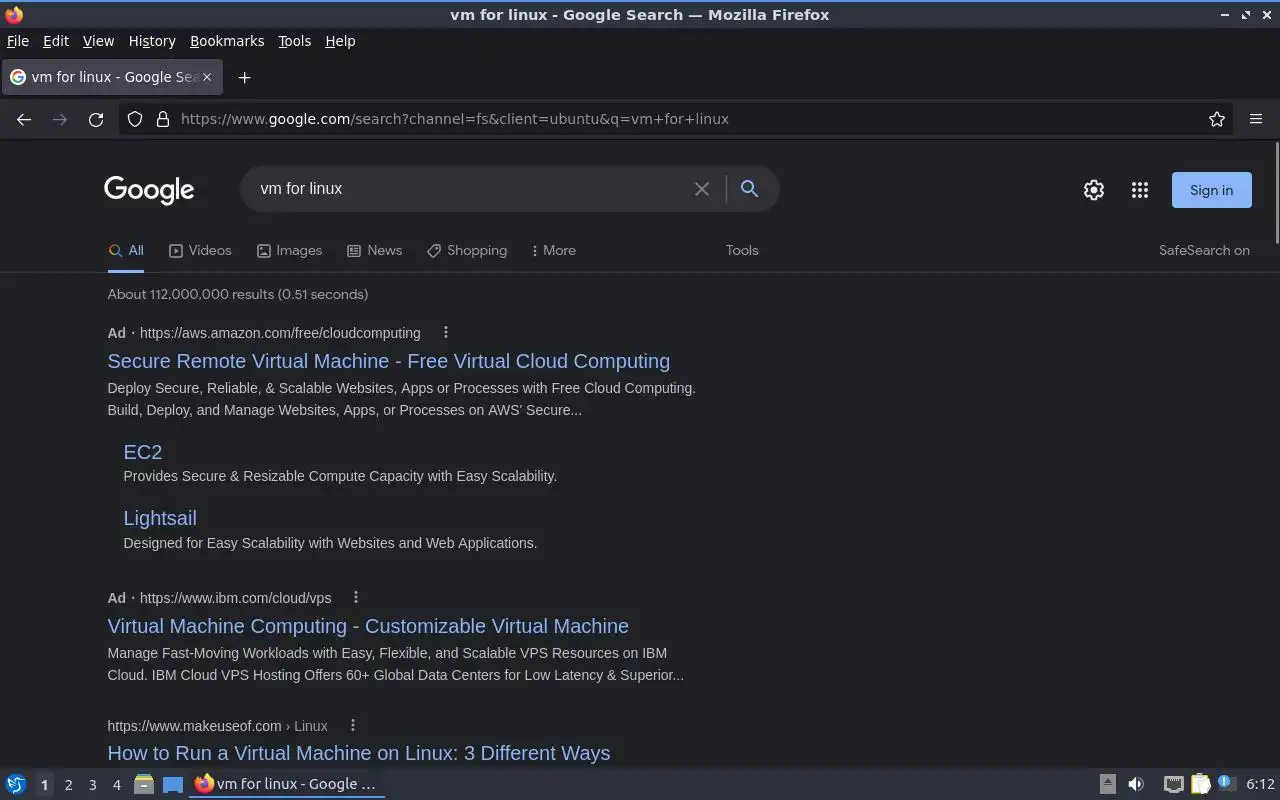Open the Tools menu in menu bar

pyautogui.click(x=294, y=41)
